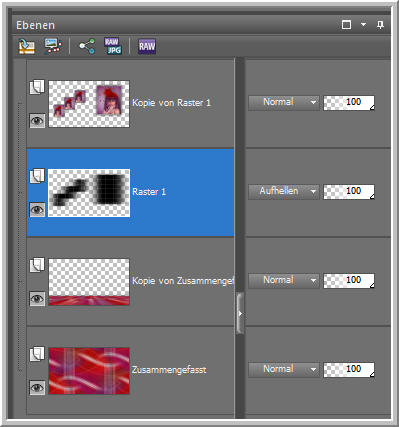Click layer-type icon of Zusammengefasst layer
399x427 pixels.
click(37, 354)
